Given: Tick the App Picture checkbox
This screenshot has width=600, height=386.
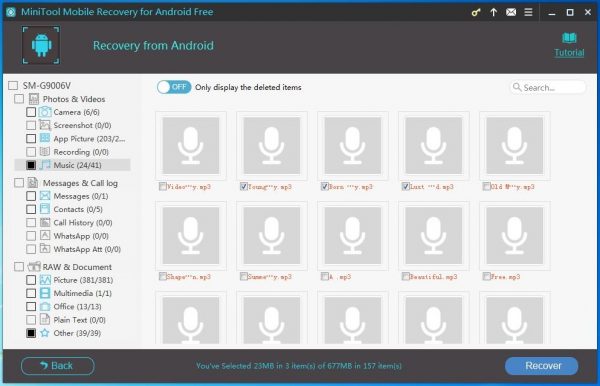Looking at the screenshot, I should 31,138.
